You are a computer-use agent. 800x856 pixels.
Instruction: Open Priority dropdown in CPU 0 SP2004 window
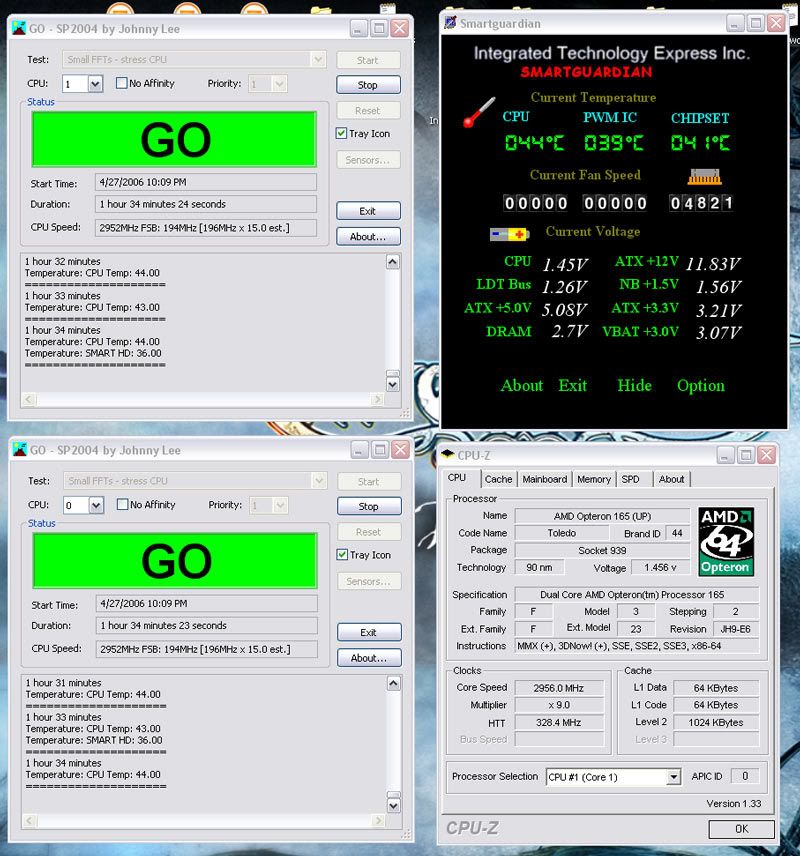pos(281,506)
